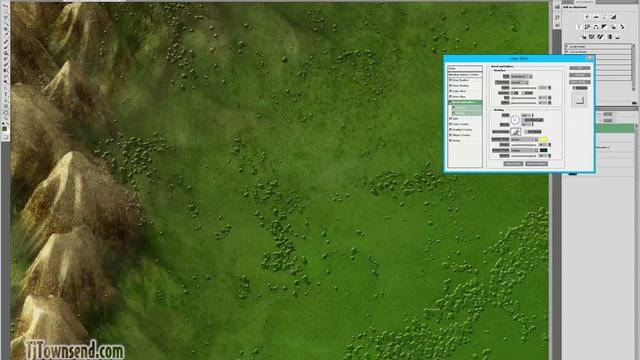Viewport: 640px width, 360px height.
Task: Toggle the Stroke effect checkbox
Action: pos(450,140)
